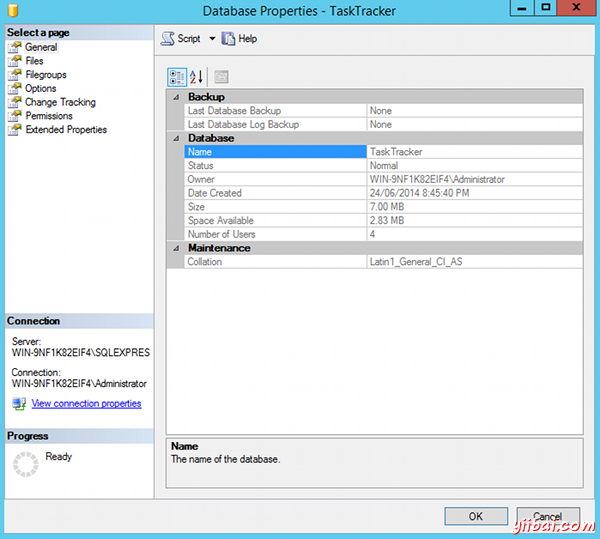This screenshot has width=600, height=539.
Task: Click View connection properties link
Action: pyautogui.click(x=86, y=404)
